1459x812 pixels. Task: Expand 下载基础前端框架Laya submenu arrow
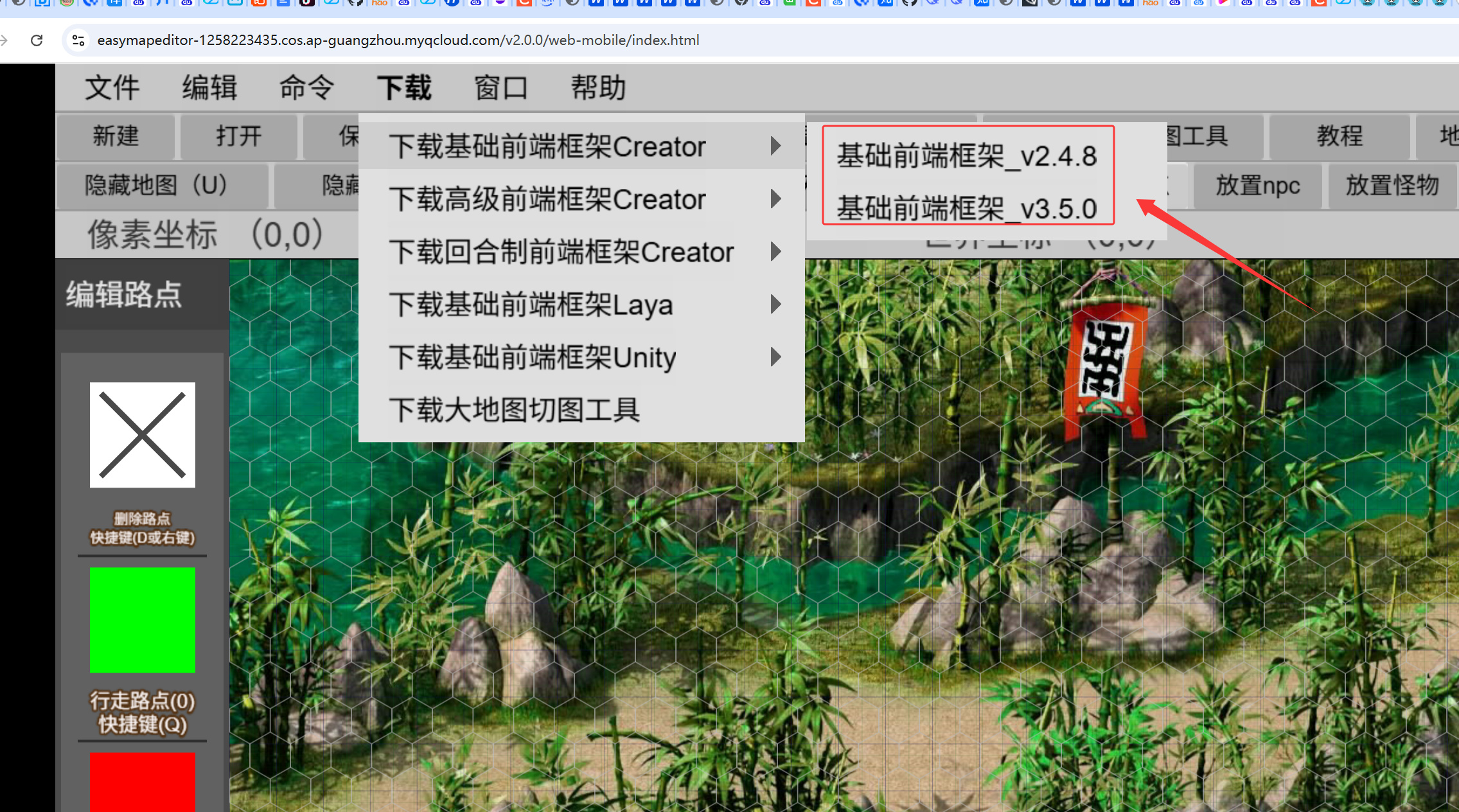tap(775, 304)
